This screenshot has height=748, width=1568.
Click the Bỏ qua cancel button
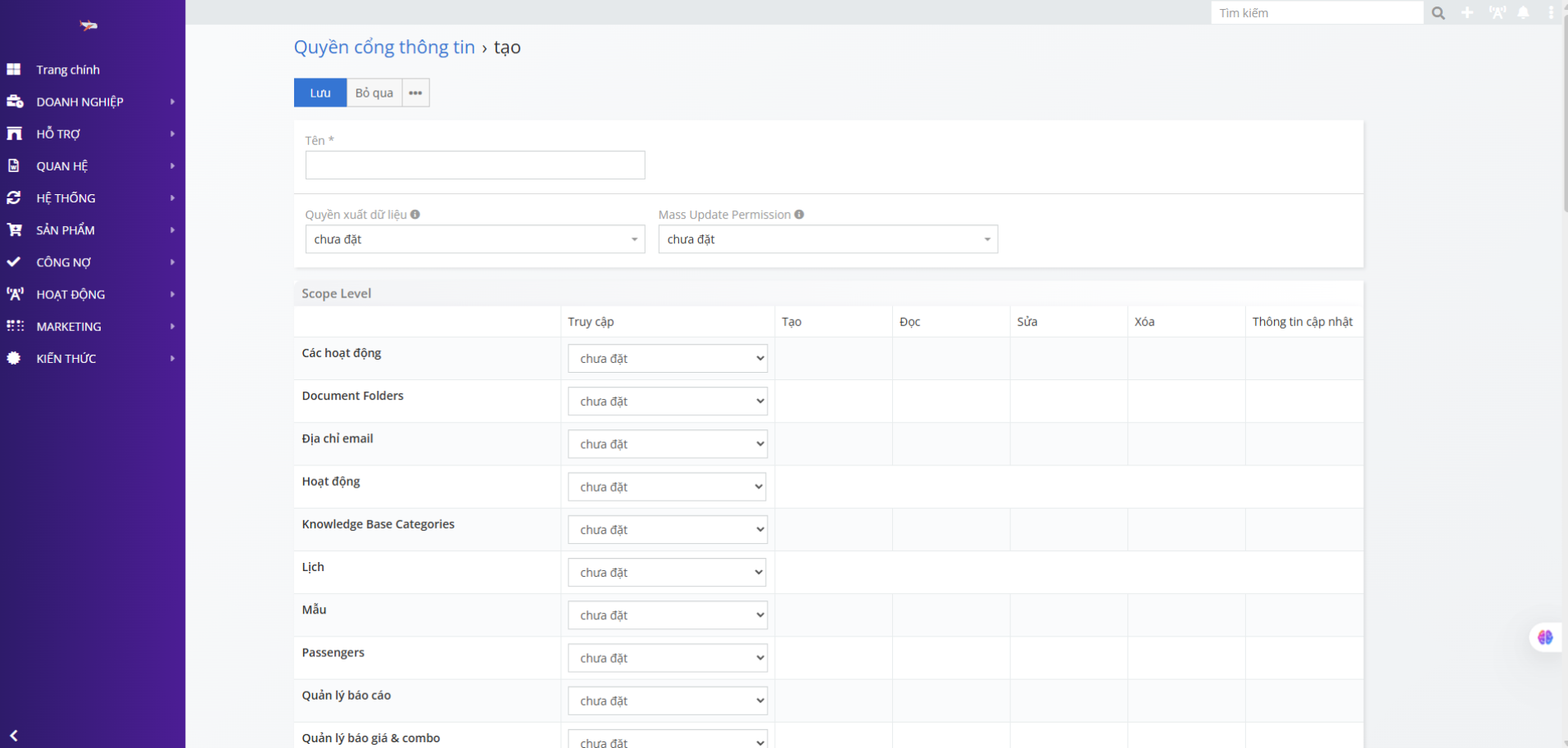(x=374, y=93)
